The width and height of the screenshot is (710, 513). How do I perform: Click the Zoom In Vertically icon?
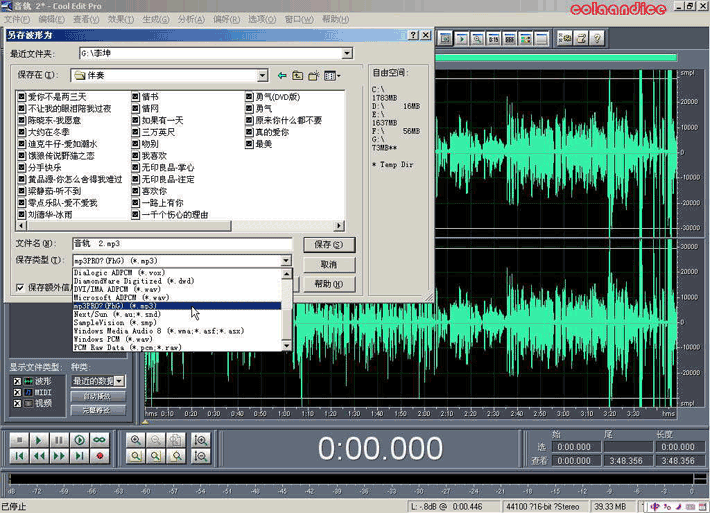click(x=201, y=440)
